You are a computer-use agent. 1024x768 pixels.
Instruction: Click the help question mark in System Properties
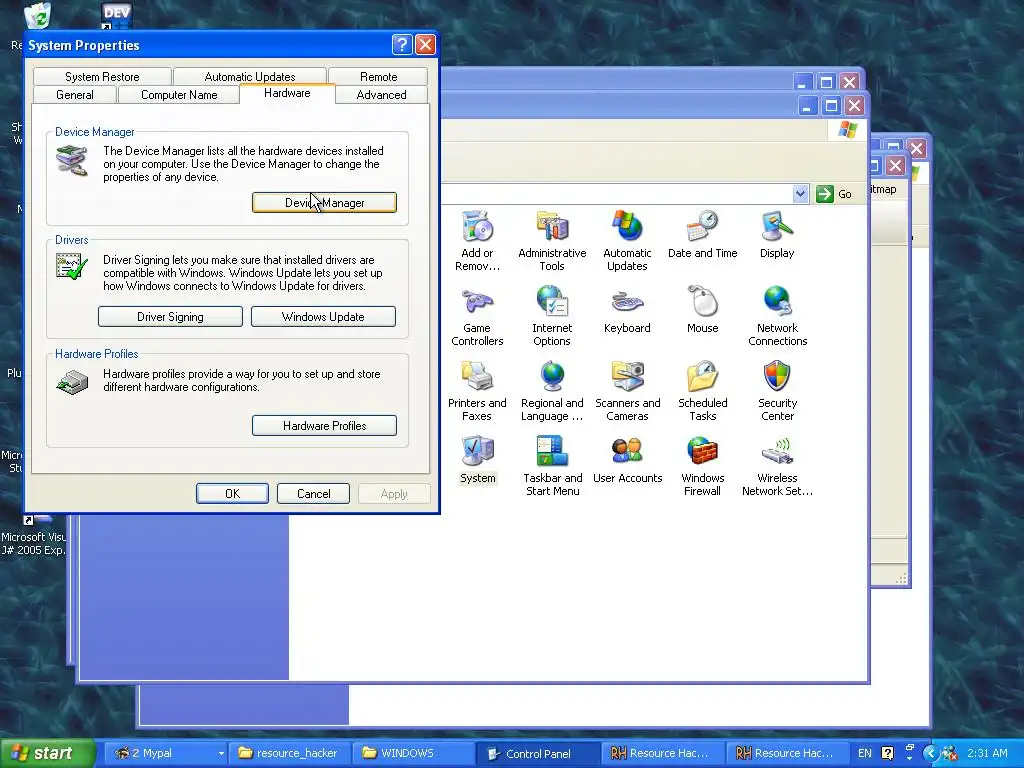pyautogui.click(x=402, y=44)
